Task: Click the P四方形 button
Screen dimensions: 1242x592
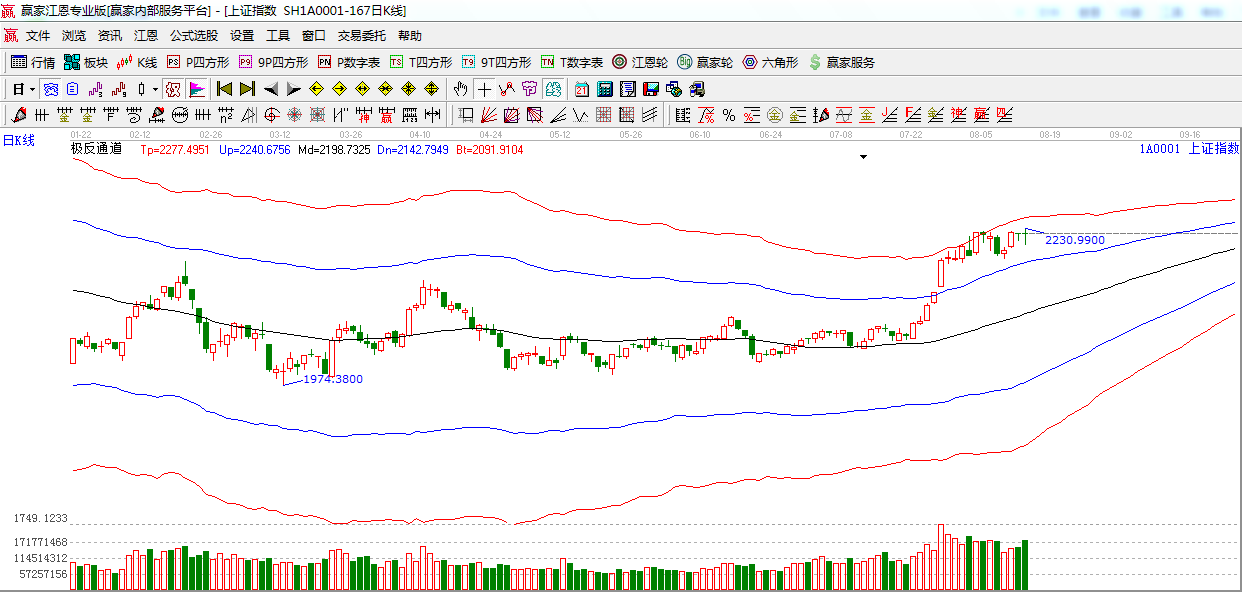Action: tap(197, 62)
